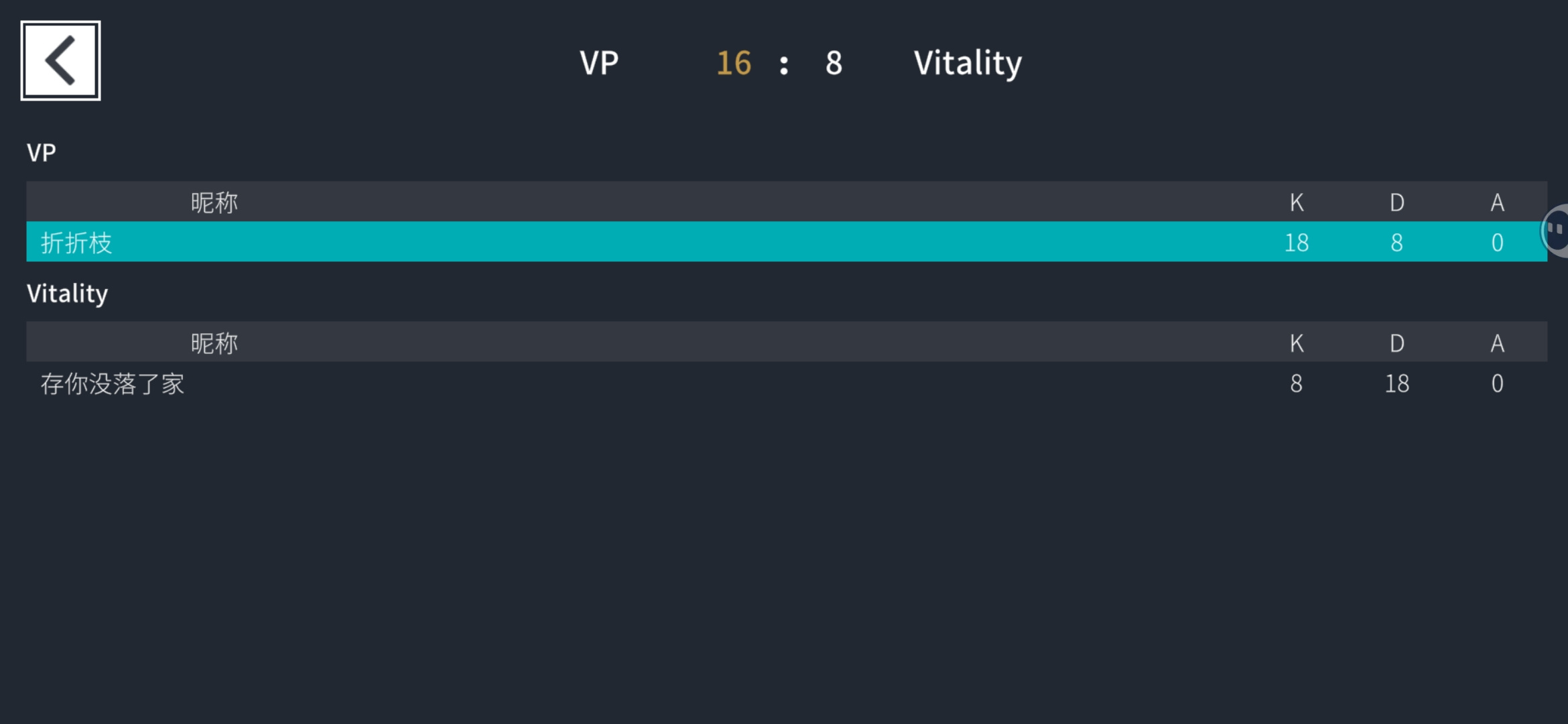Click VP score of 16

click(x=734, y=63)
